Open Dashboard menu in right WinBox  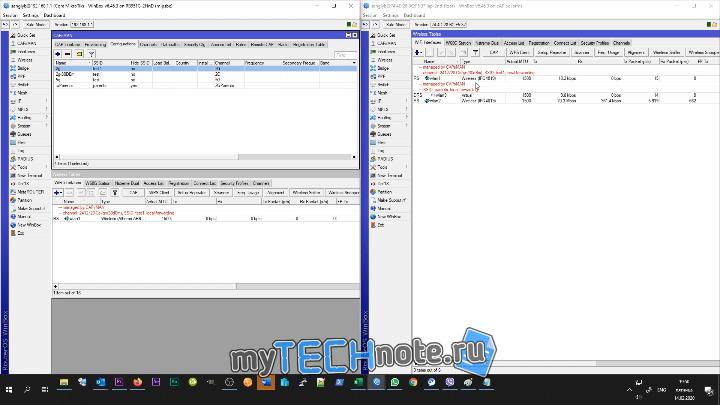414,15
